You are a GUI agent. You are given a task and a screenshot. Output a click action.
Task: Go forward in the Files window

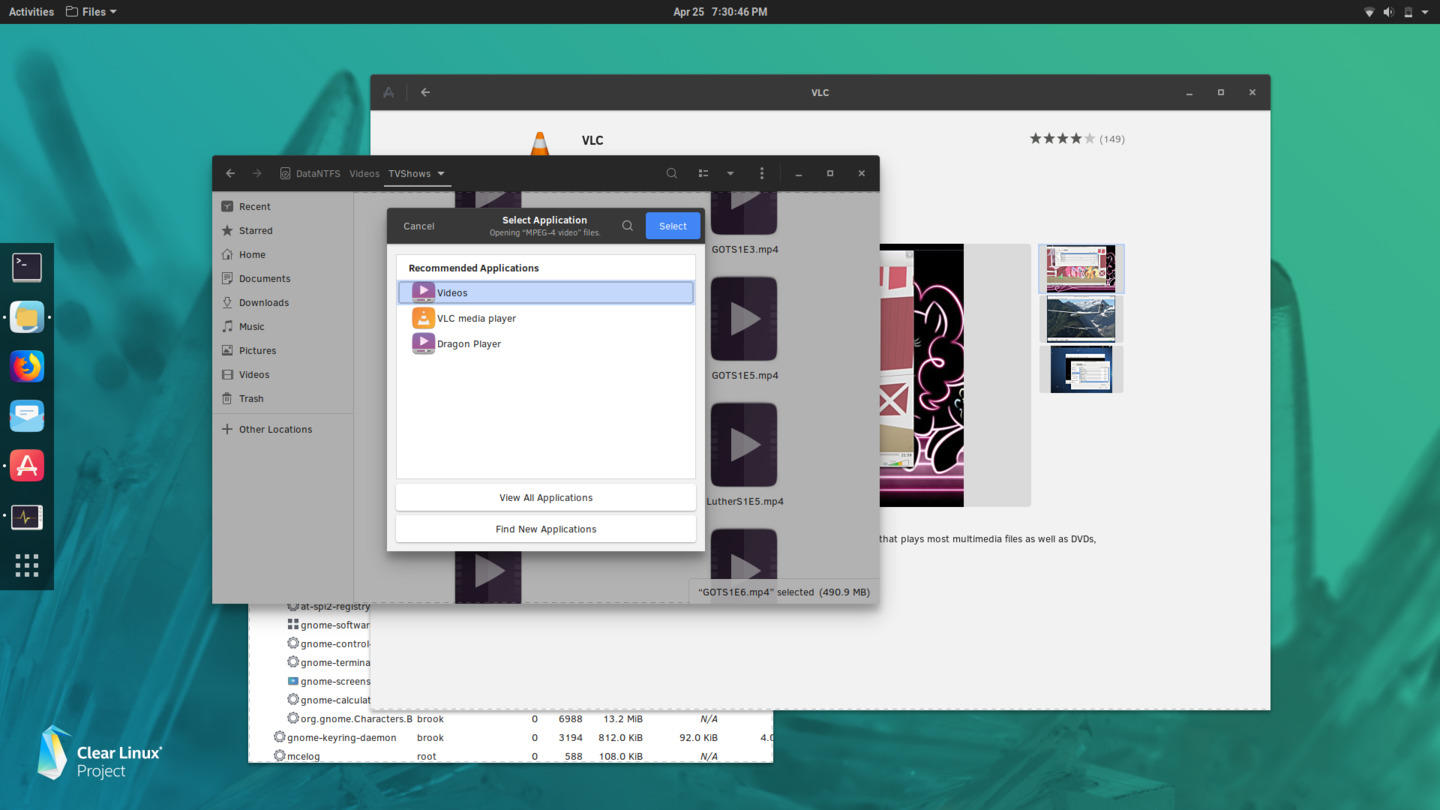tap(257, 173)
